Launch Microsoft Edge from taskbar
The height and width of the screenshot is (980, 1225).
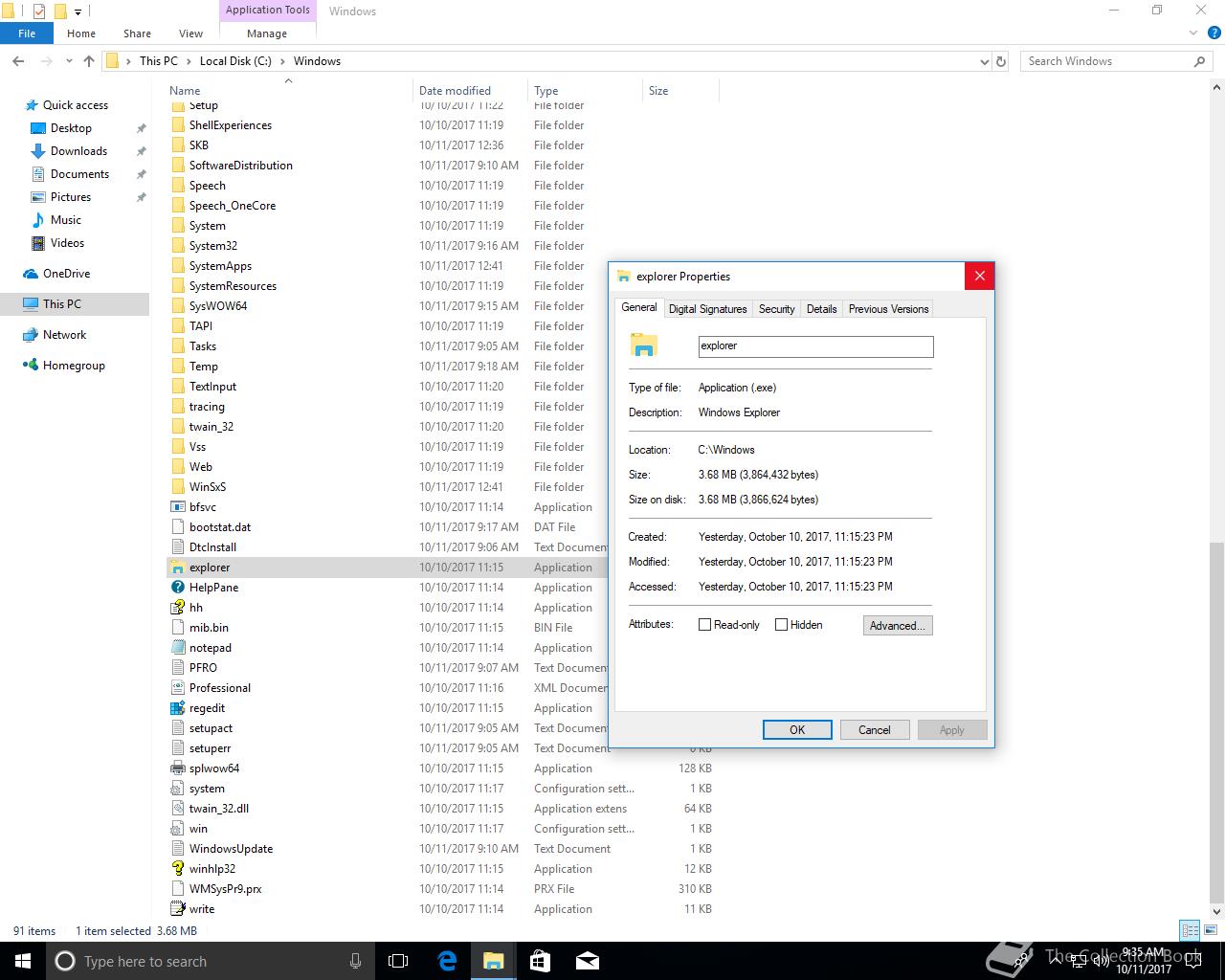coord(447,961)
